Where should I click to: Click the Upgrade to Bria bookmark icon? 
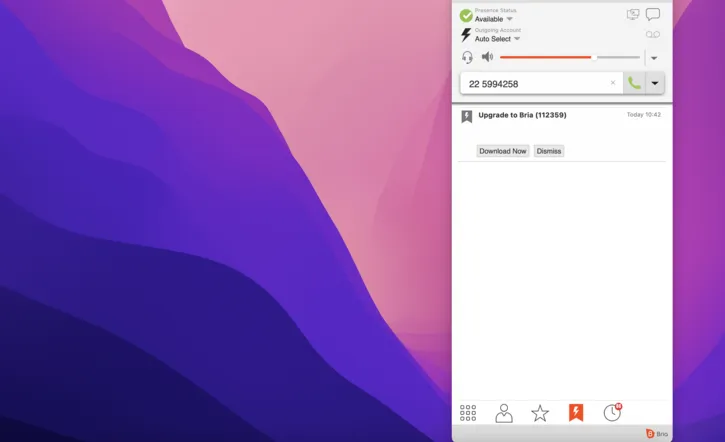tap(467, 117)
